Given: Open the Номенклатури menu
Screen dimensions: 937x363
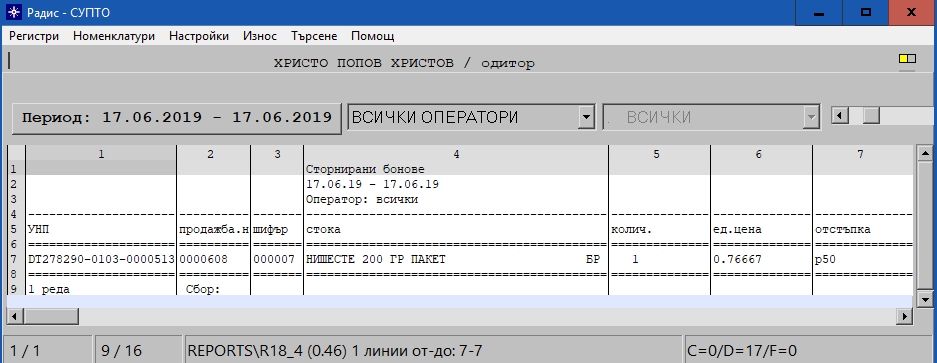Looking at the screenshot, I should coord(114,36).
